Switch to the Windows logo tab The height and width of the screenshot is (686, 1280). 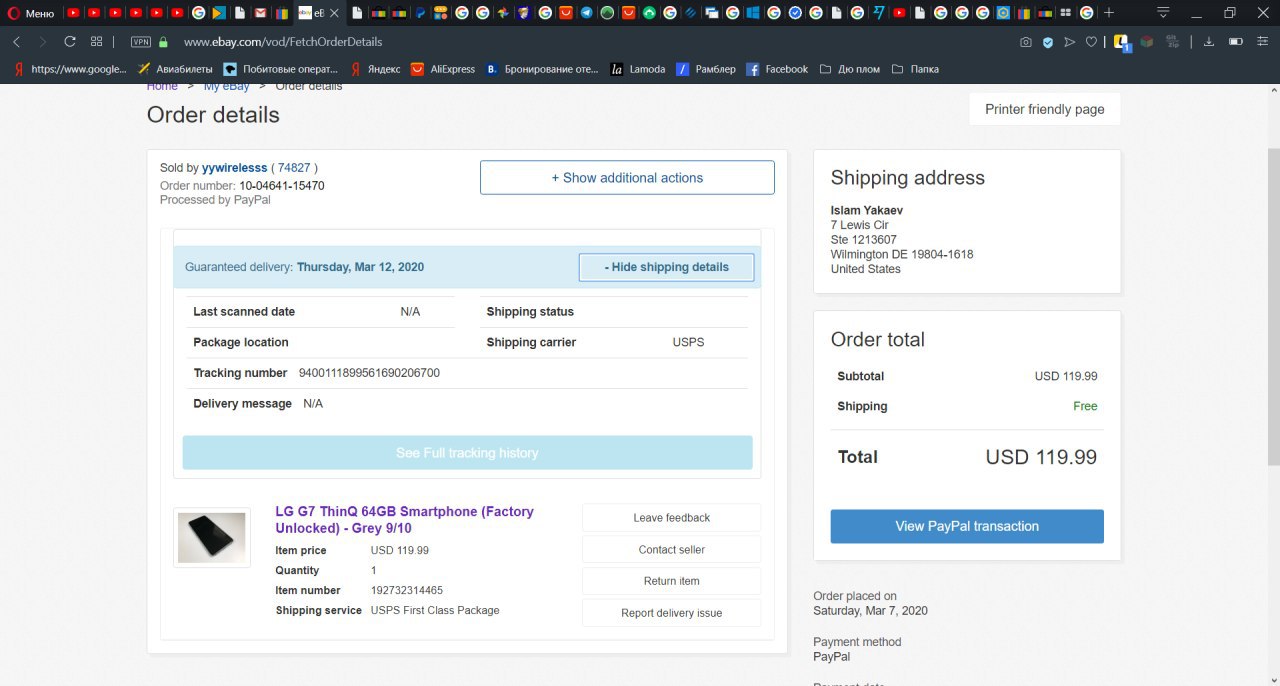tap(753, 13)
